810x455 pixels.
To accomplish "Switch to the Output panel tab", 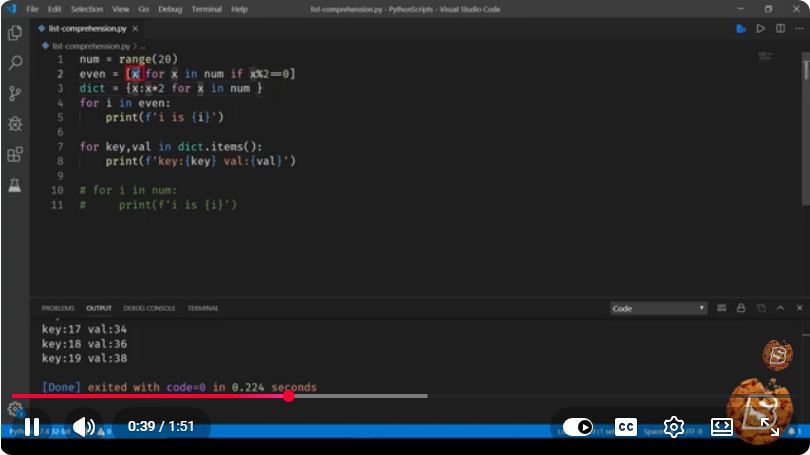I will click(99, 308).
